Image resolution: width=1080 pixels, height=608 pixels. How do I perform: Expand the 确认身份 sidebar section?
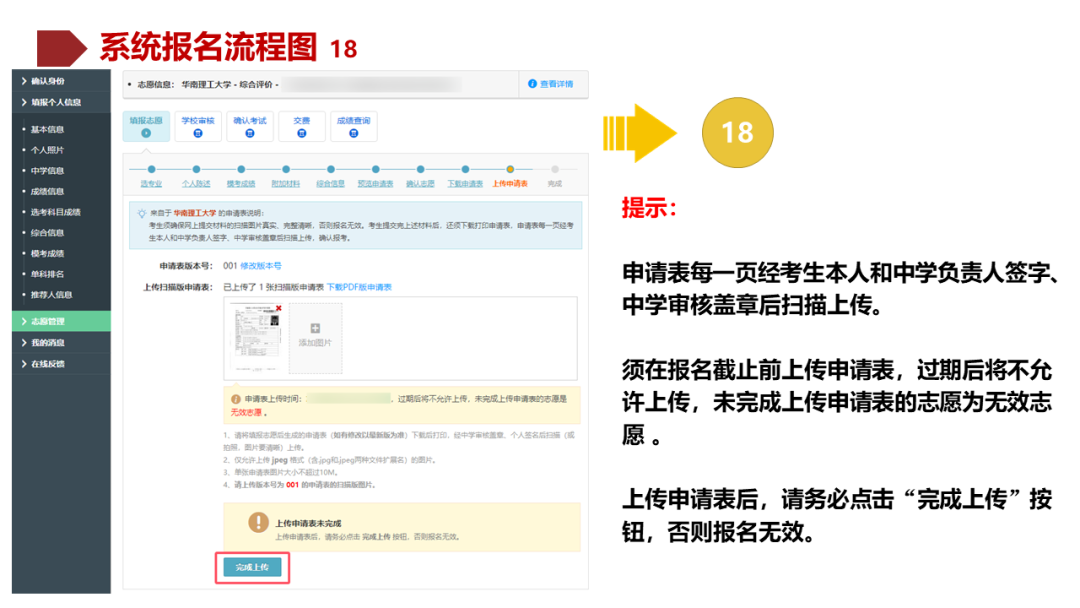pyautogui.click(x=50, y=81)
